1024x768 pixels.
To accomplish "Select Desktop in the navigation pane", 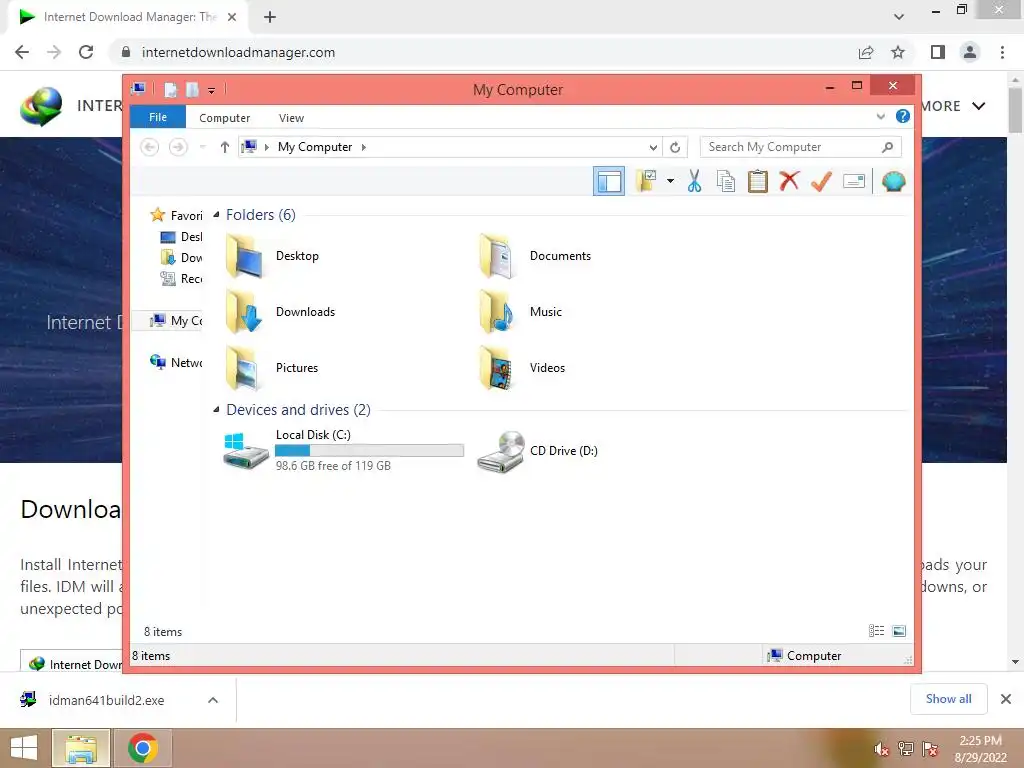I will 182,236.
